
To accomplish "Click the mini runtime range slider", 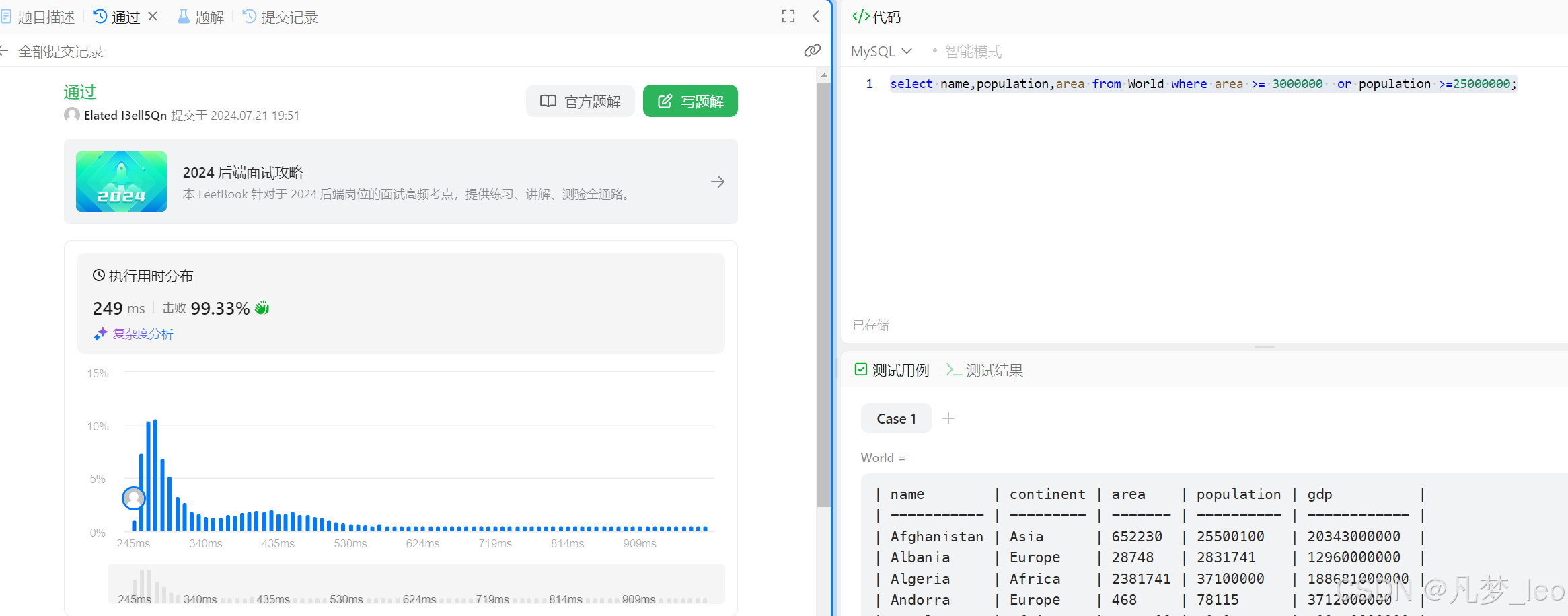I will 416,584.
